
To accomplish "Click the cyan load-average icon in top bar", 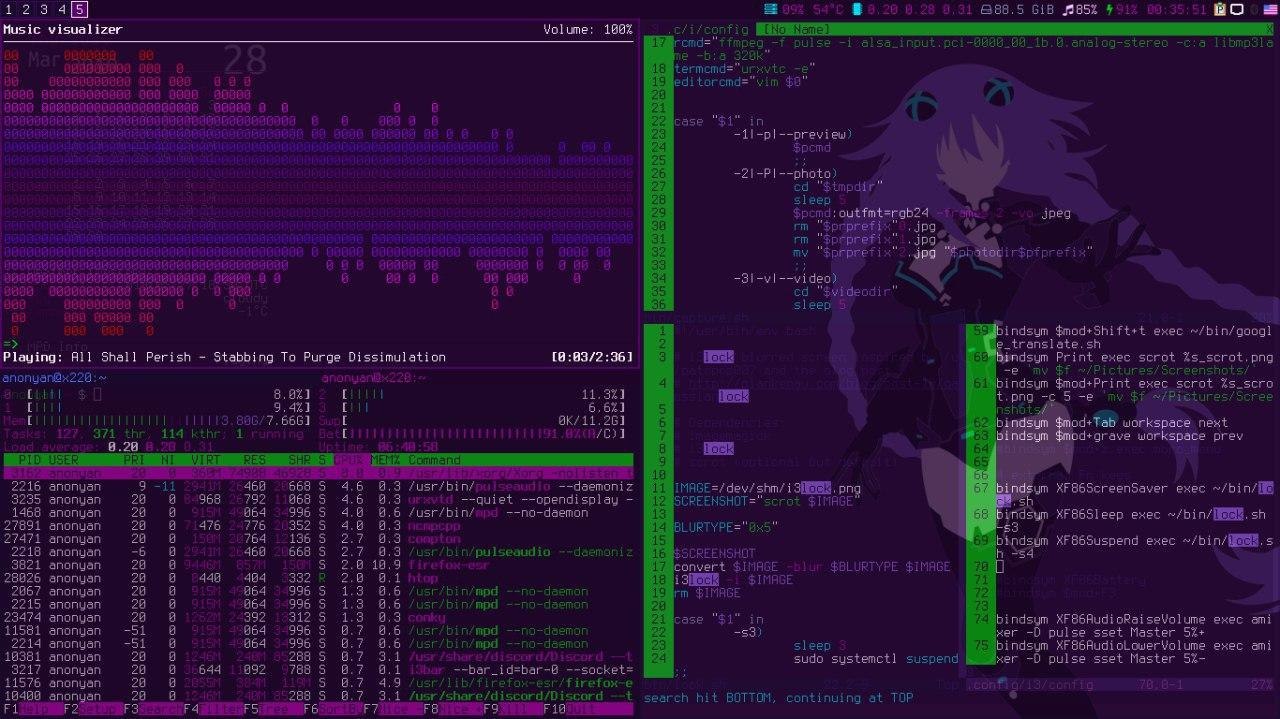I will 855,9.
